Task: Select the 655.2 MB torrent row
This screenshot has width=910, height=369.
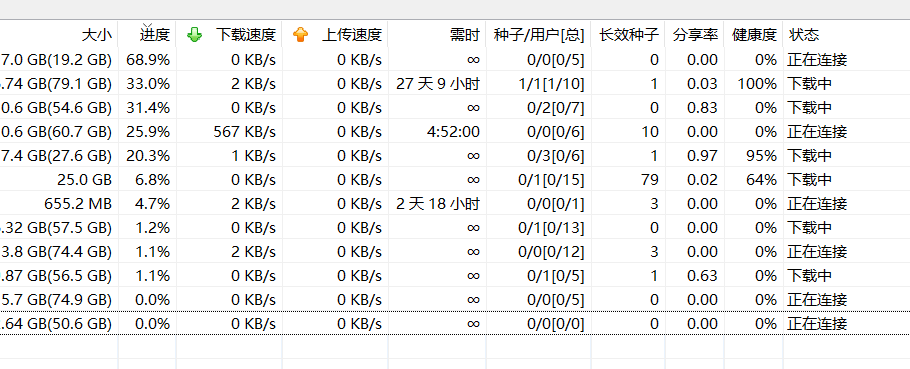Action: (455, 204)
